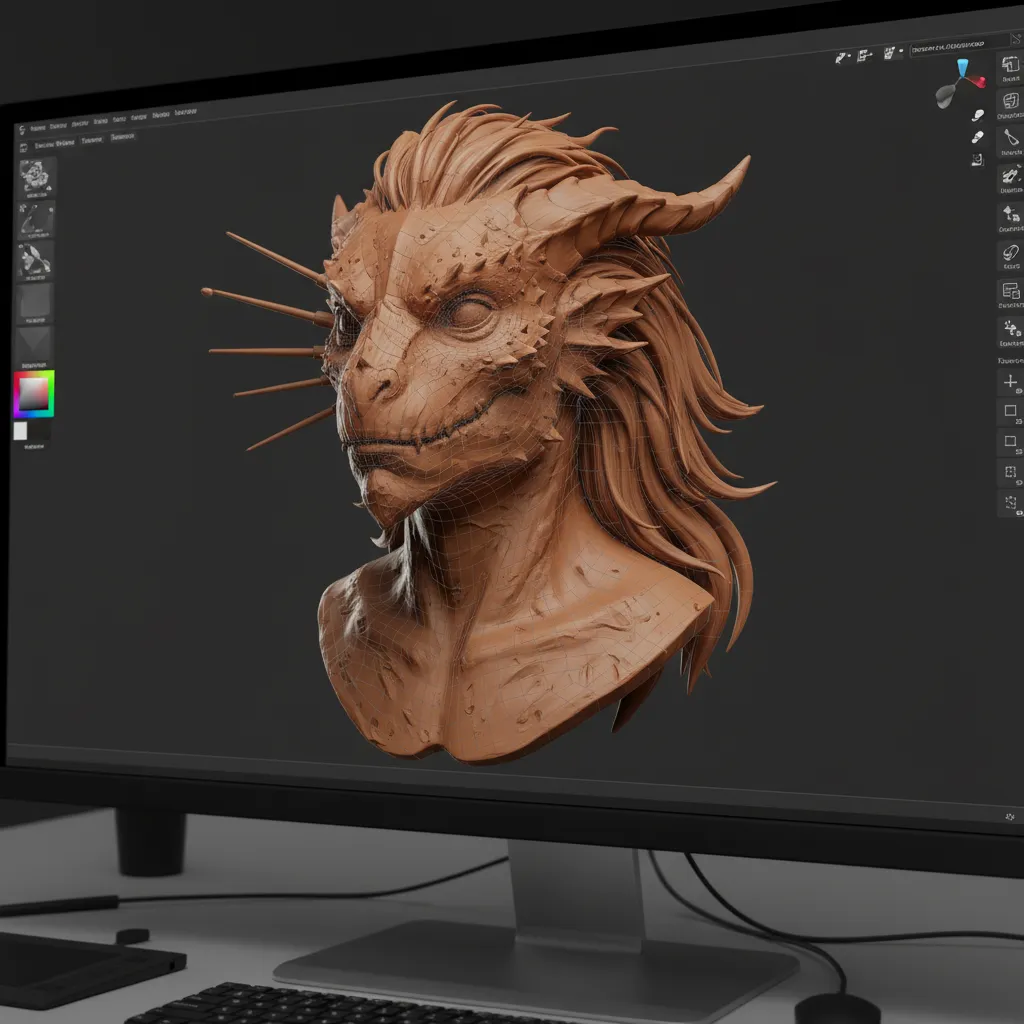1024x1024 pixels.
Task: Open the last menu item in the top menu bar
Action: point(186,114)
